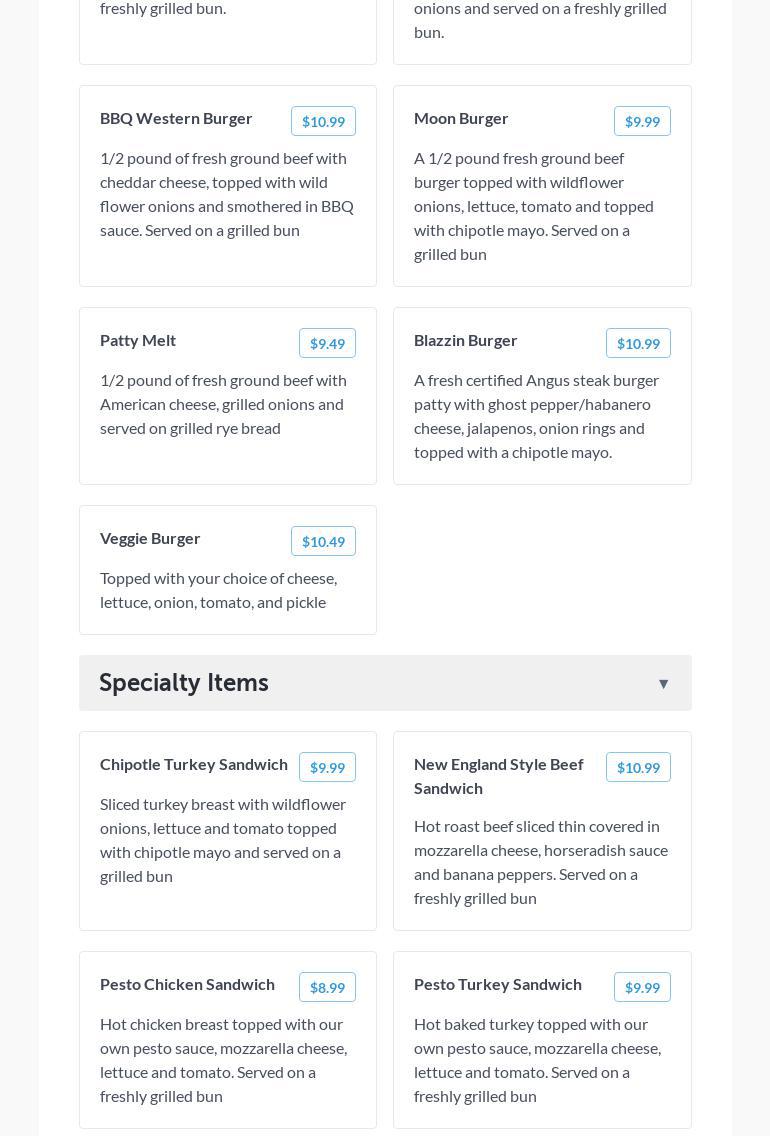The width and height of the screenshot is (770, 1136).
Task: Open the BBQ Western Burger item title
Action: [176, 118]
